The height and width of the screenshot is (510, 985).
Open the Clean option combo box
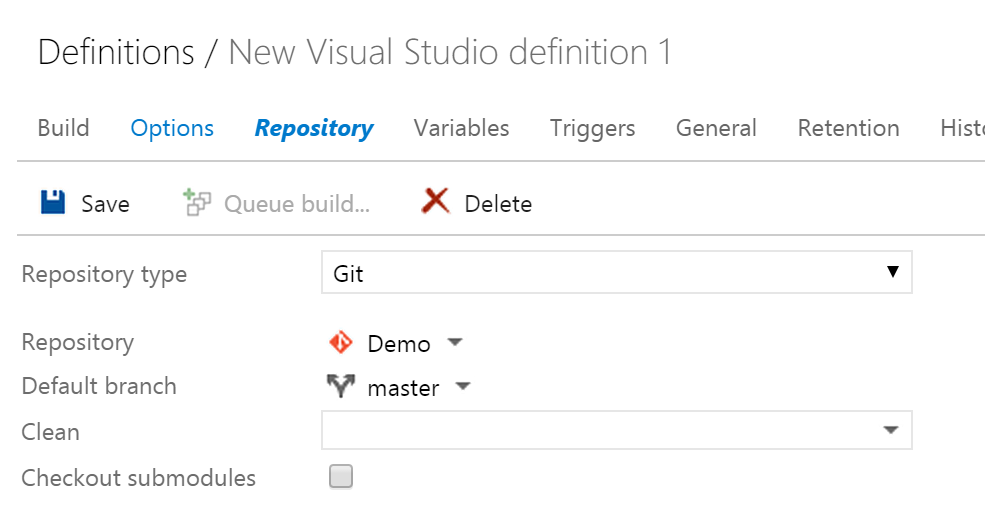pos(616,430)
